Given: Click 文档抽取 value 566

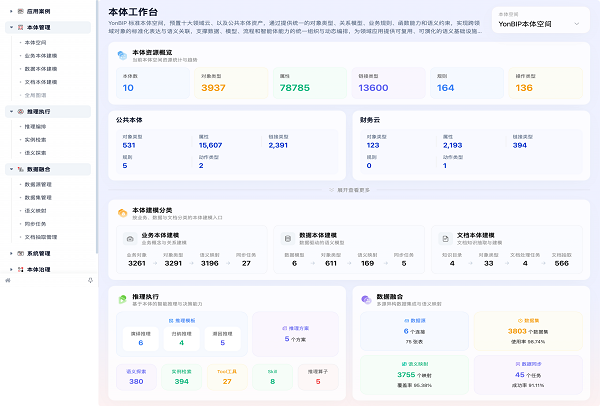Looking at the screenshot, I should coord(561,264).
